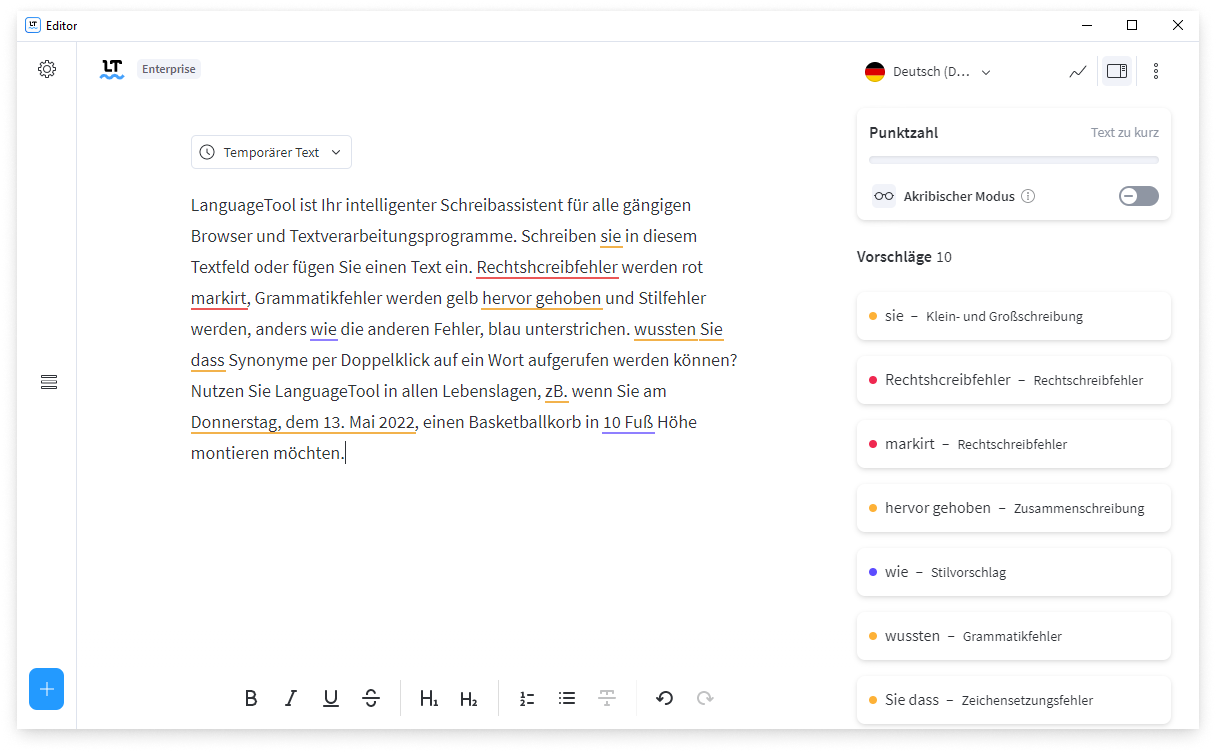Click underlined 'wussten Sie' in text

click(x=678, y=329)
